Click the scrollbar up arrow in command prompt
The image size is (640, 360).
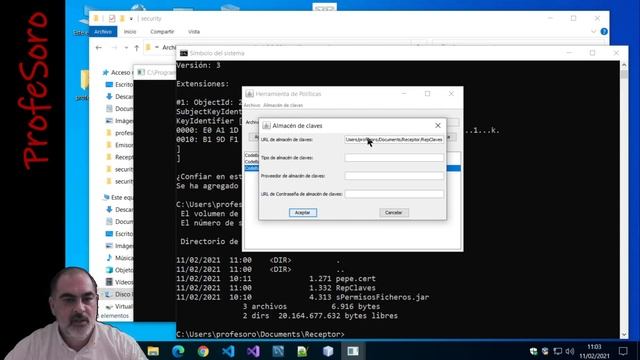pyautogui.click(x=624, y=64)
